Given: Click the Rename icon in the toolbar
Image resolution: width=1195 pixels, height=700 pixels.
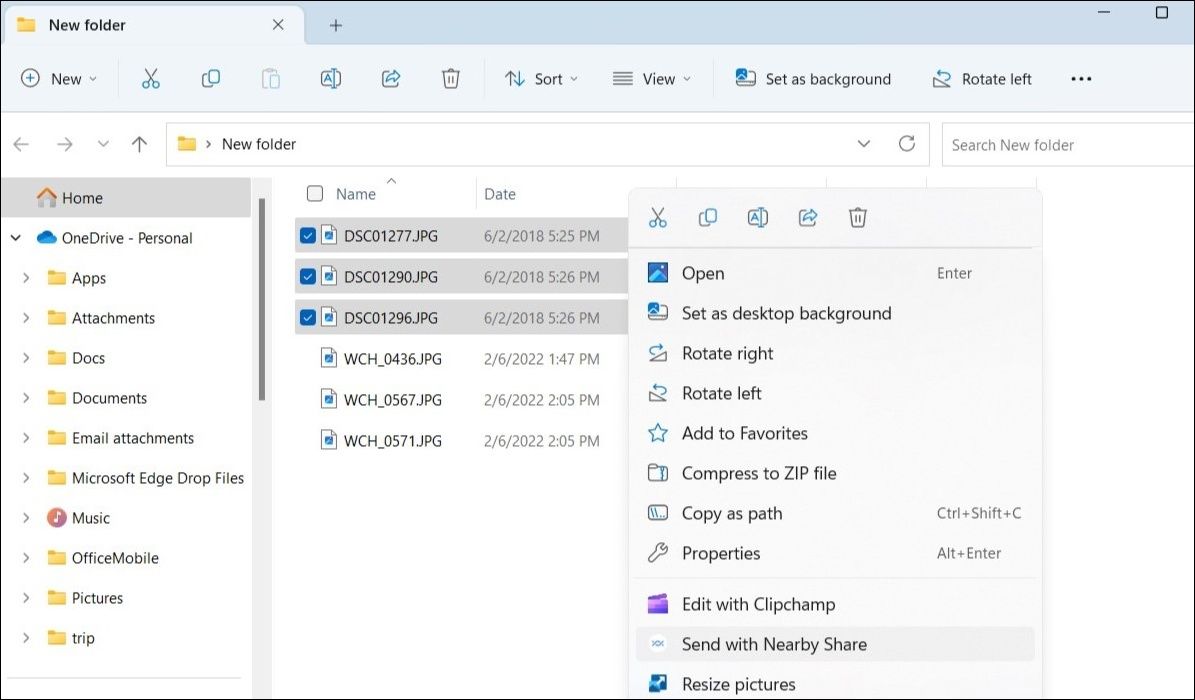Looking at the screenshot, I should click(x=331, y=78).
